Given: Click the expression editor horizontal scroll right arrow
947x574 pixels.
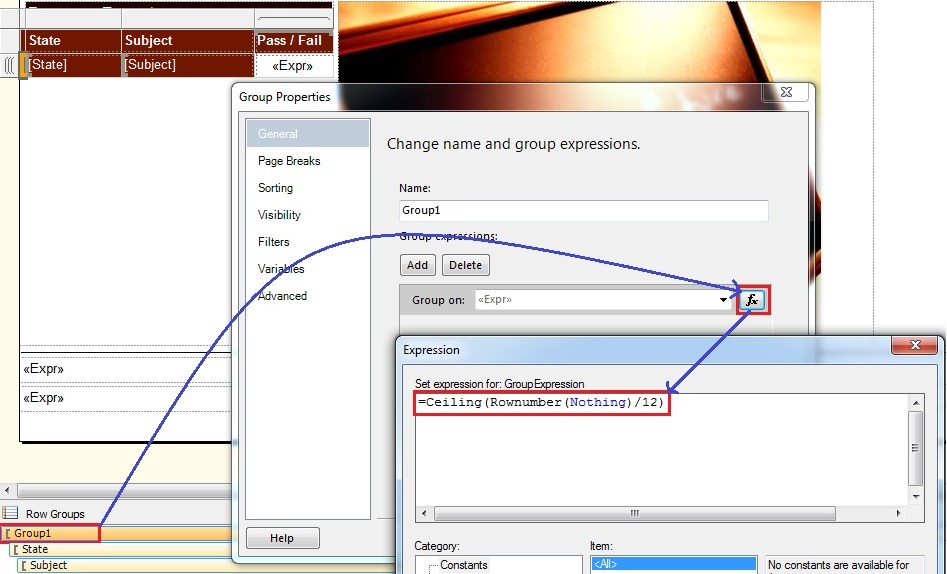Looking at the screenshot, I should click(899, 514).
